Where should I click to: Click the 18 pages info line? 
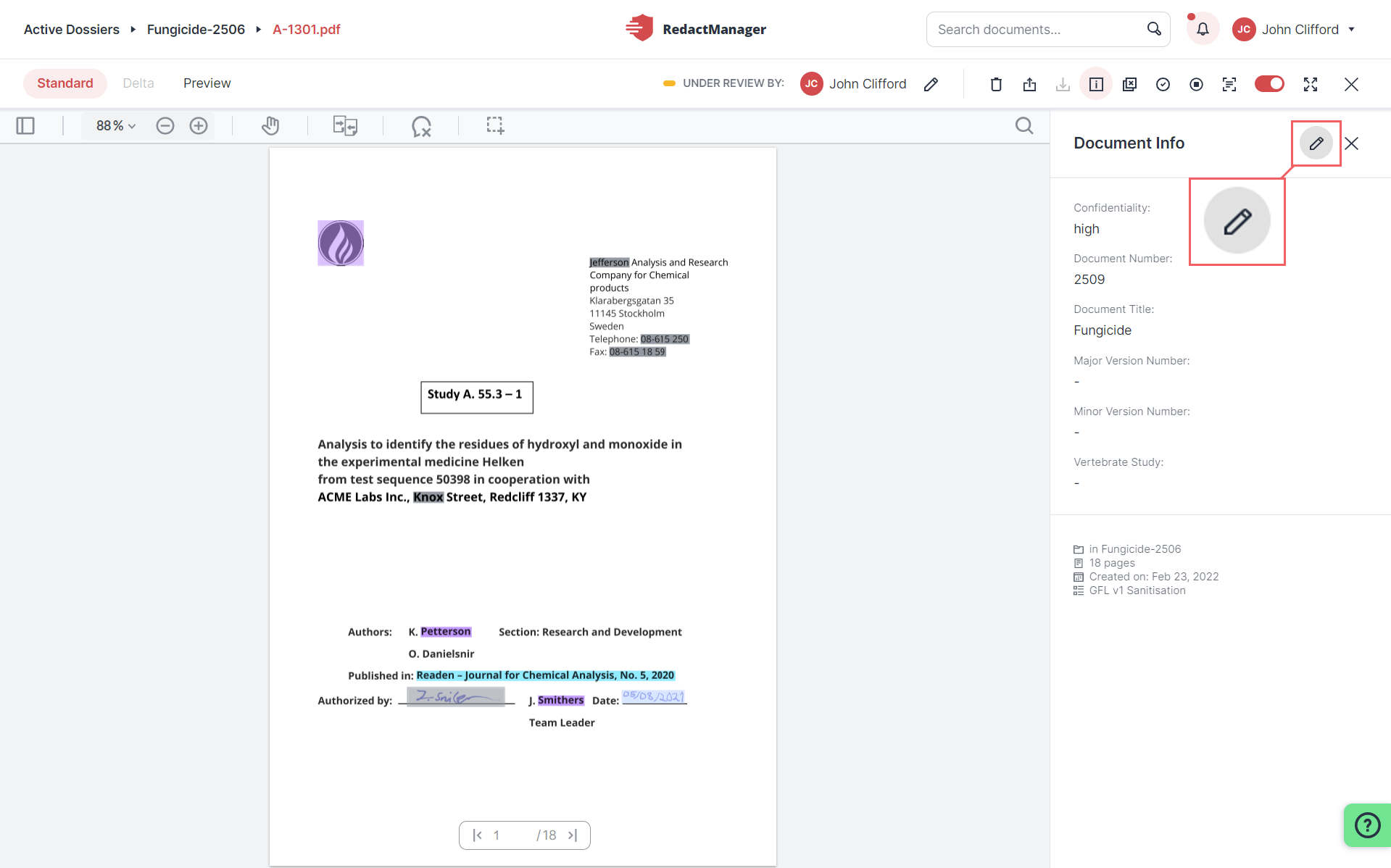point(1104,563)
